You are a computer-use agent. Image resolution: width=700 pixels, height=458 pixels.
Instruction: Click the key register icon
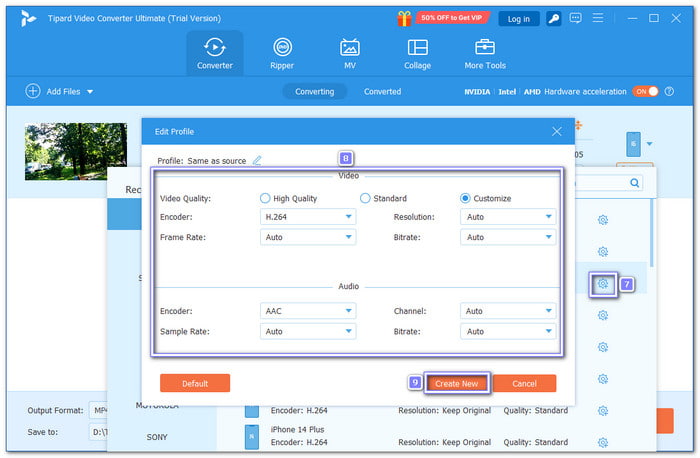550,18
